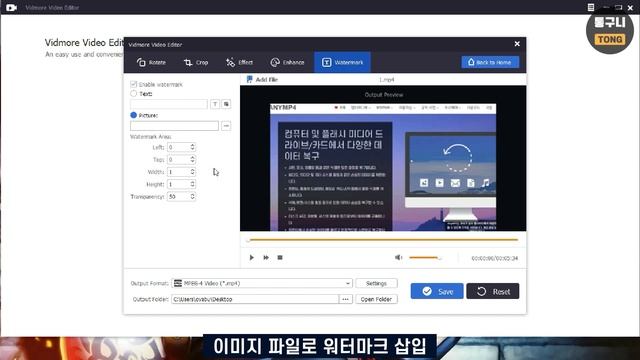Click the fast forward button

coord(266,258)
